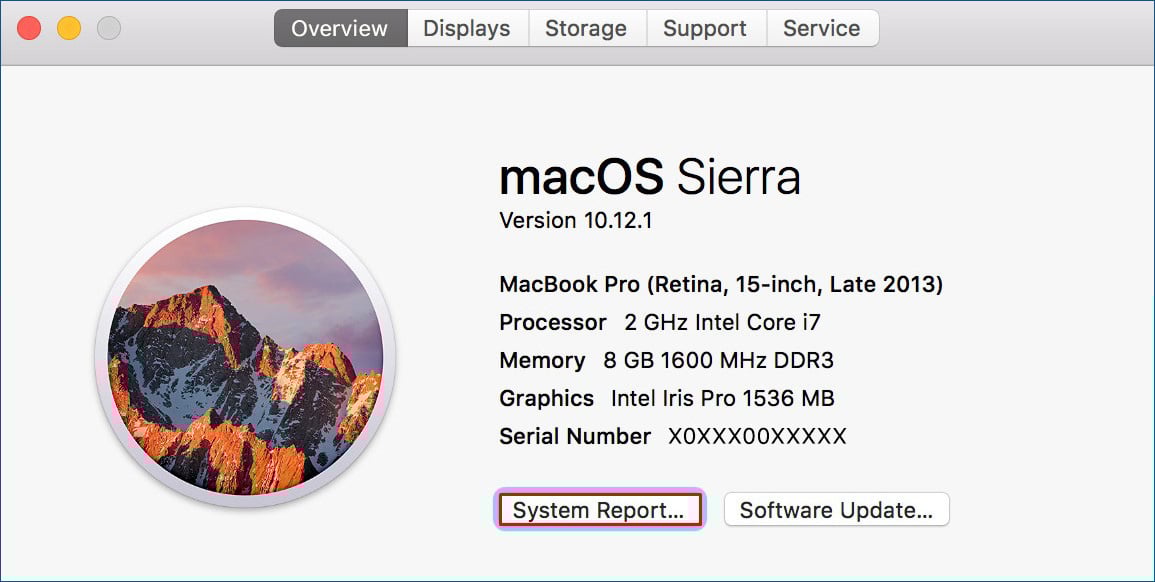1155x582 pixels.
Task: Click the Processor 2 GHz Intel Core i7 line
Action: (660, 323)
